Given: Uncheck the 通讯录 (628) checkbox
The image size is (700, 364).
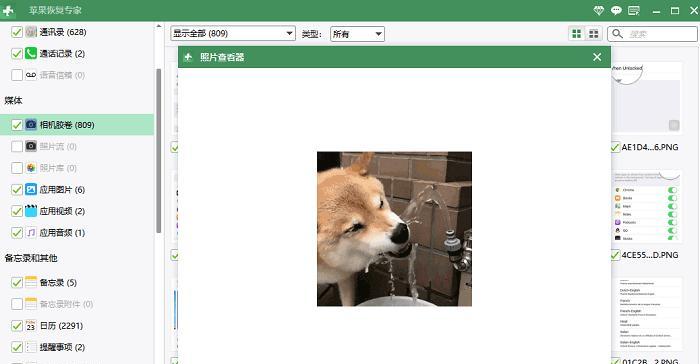Looking at the screenshot, I should tap(17, 32).
